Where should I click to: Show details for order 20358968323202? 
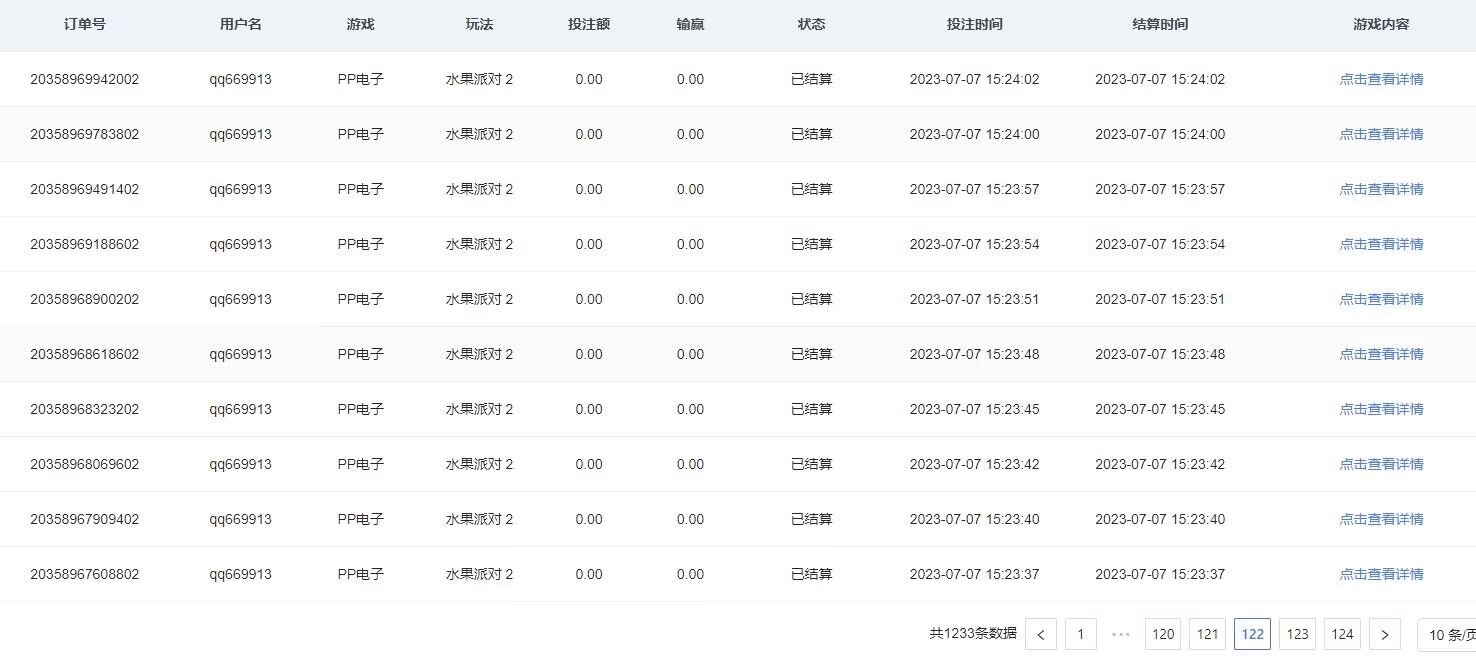pos(1381,409)
